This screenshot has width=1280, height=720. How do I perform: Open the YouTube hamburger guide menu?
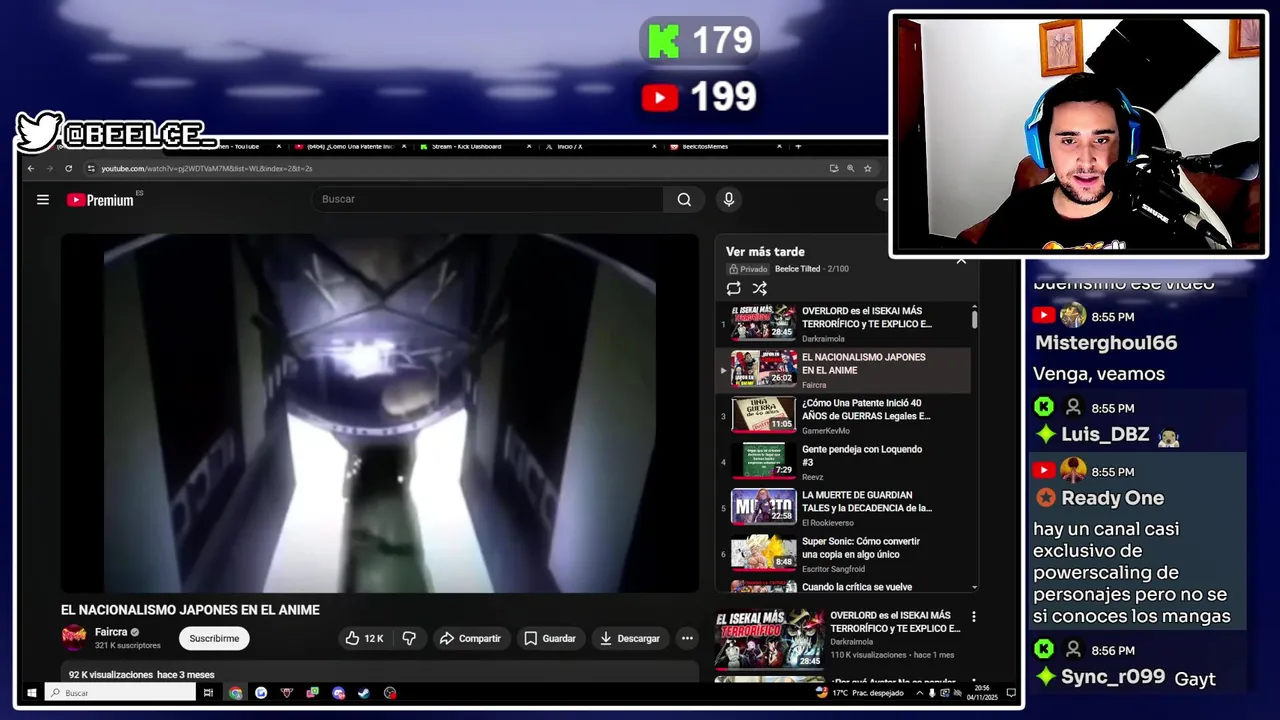tap(43, 199)
